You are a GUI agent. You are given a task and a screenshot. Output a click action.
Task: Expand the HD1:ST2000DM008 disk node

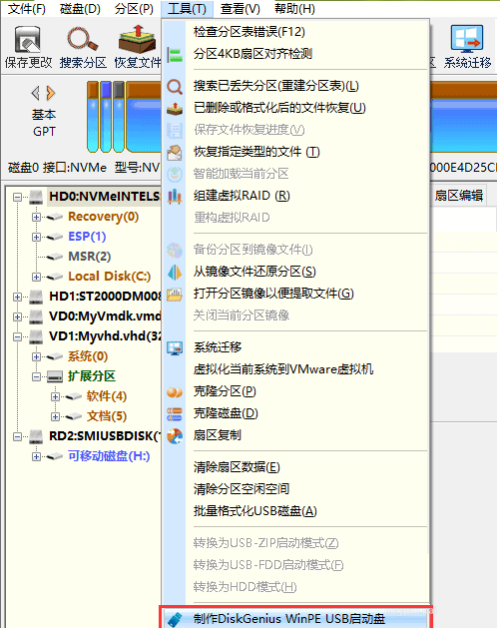tap(17, 297)
